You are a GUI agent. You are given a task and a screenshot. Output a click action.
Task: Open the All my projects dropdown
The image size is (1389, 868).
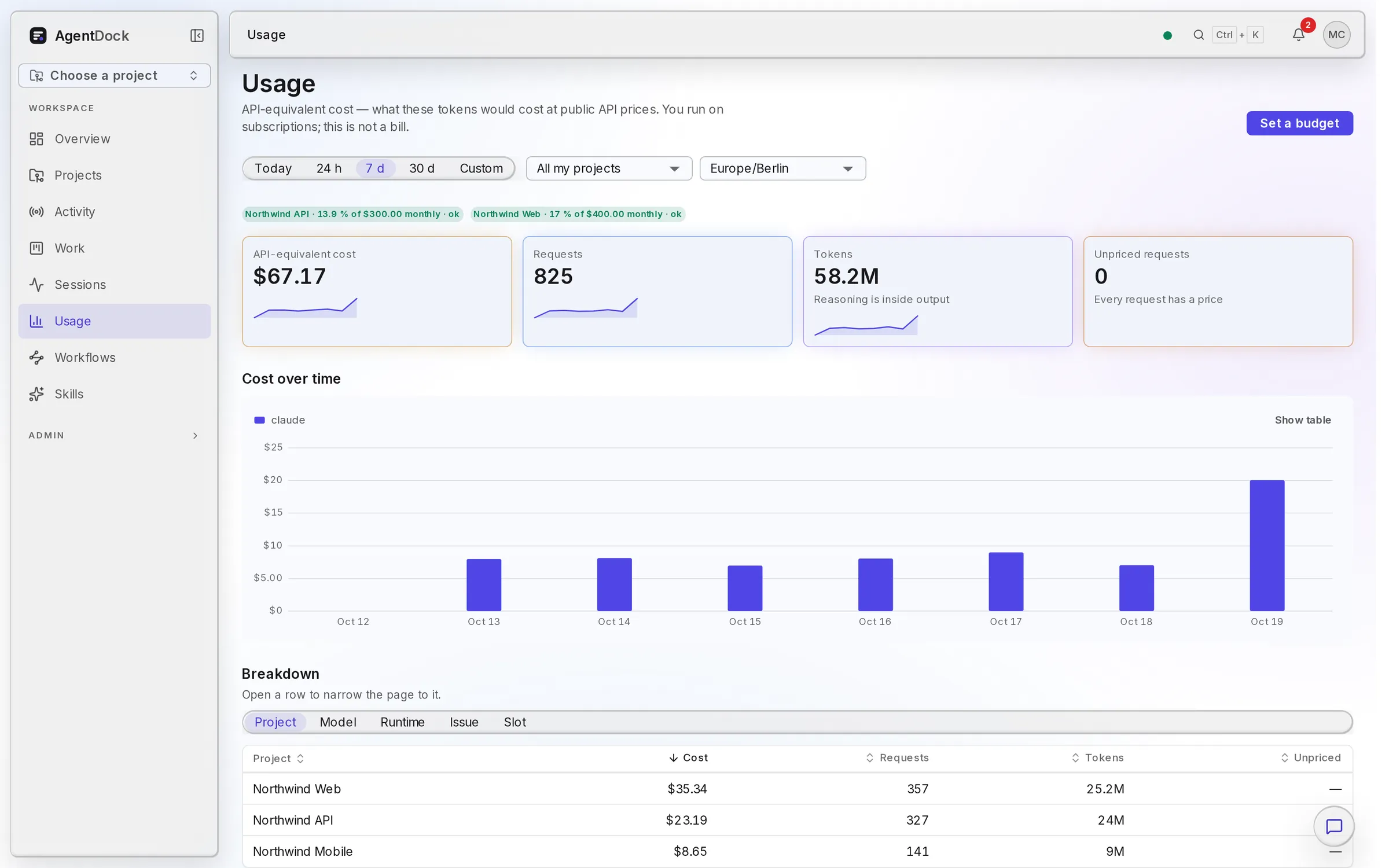point(609,168)
